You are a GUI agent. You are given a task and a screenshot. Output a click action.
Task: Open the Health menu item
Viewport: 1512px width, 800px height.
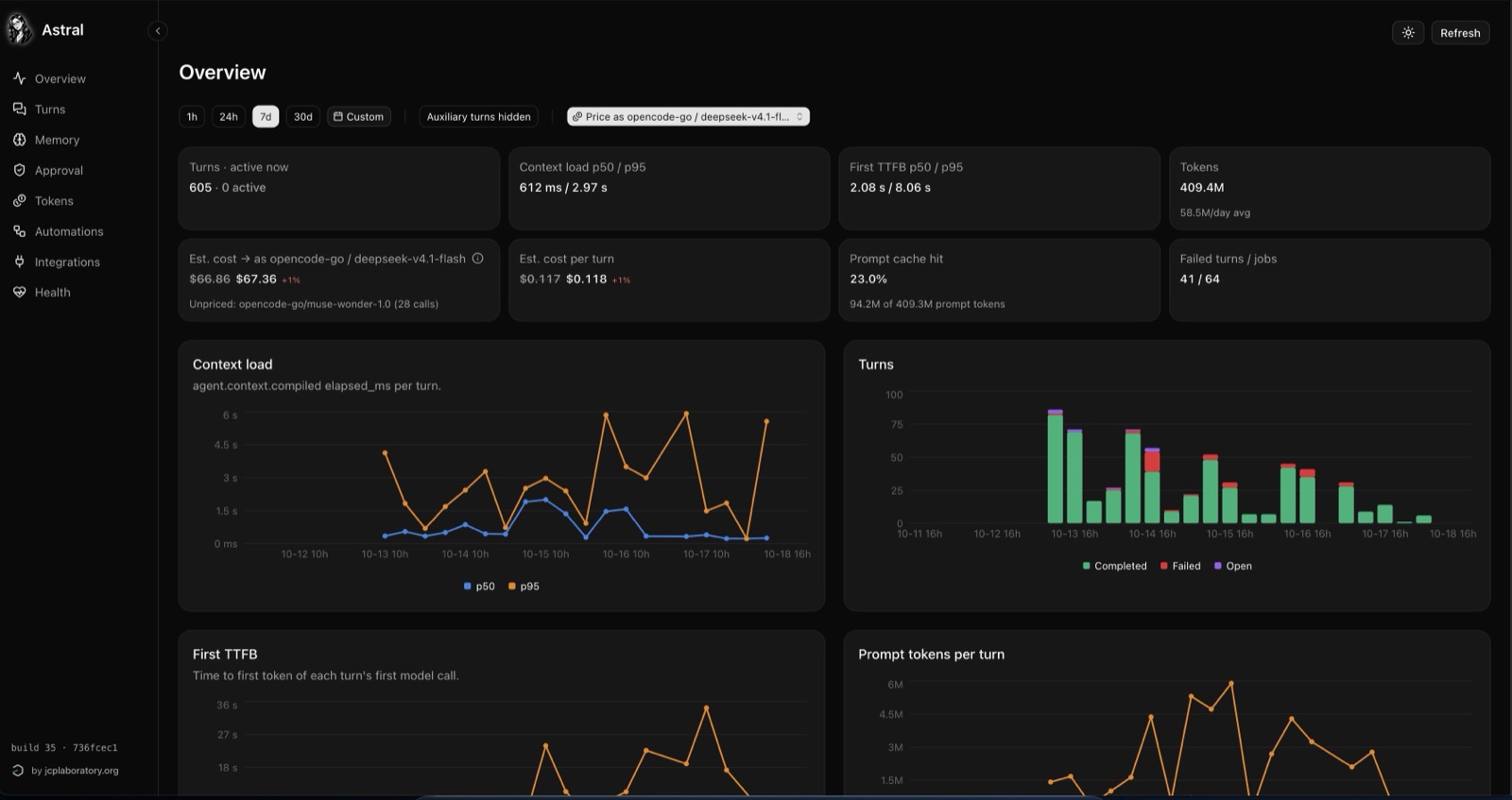pyautogui.click(x=52, y=292)
